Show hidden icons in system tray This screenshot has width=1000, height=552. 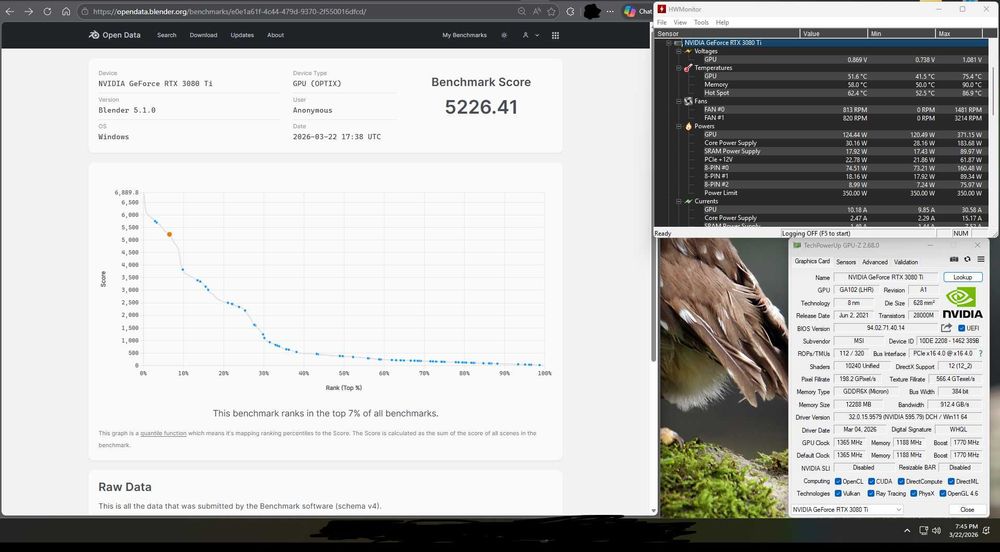[907, 530]
